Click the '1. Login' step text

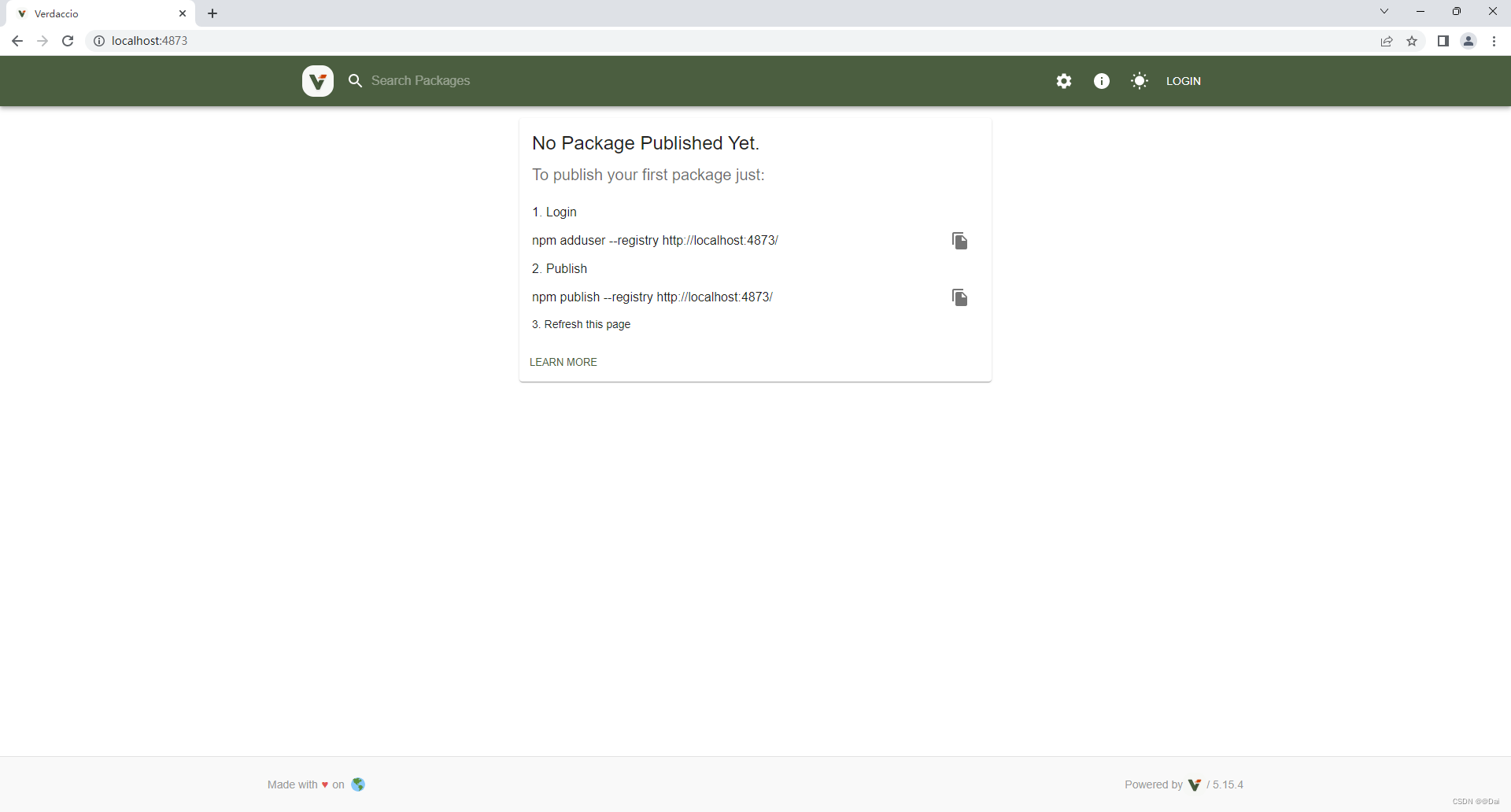pos(554,212)
